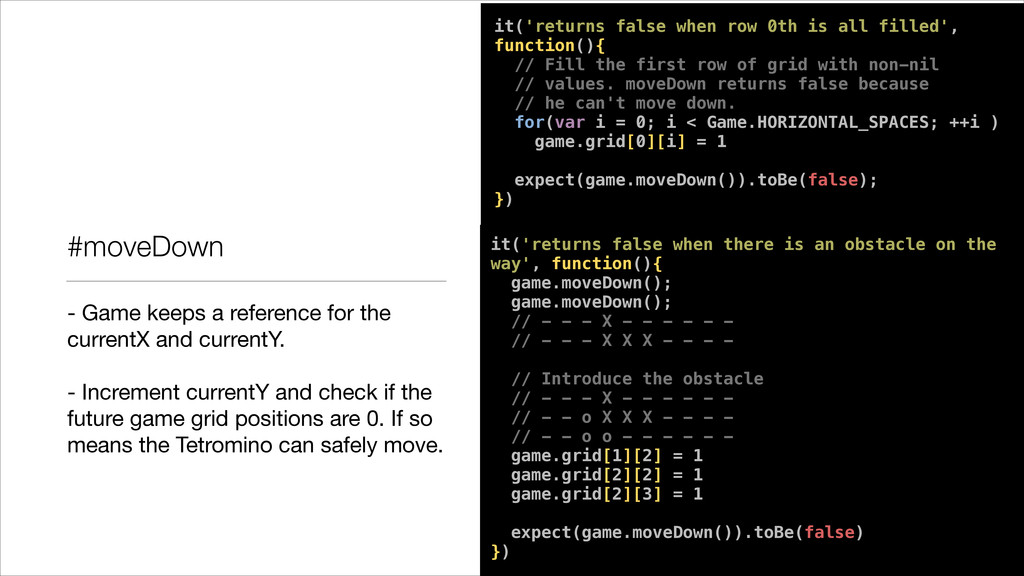
Task: Click the 'Increment currentY and check' paragraph
Action: pos(255,419)
